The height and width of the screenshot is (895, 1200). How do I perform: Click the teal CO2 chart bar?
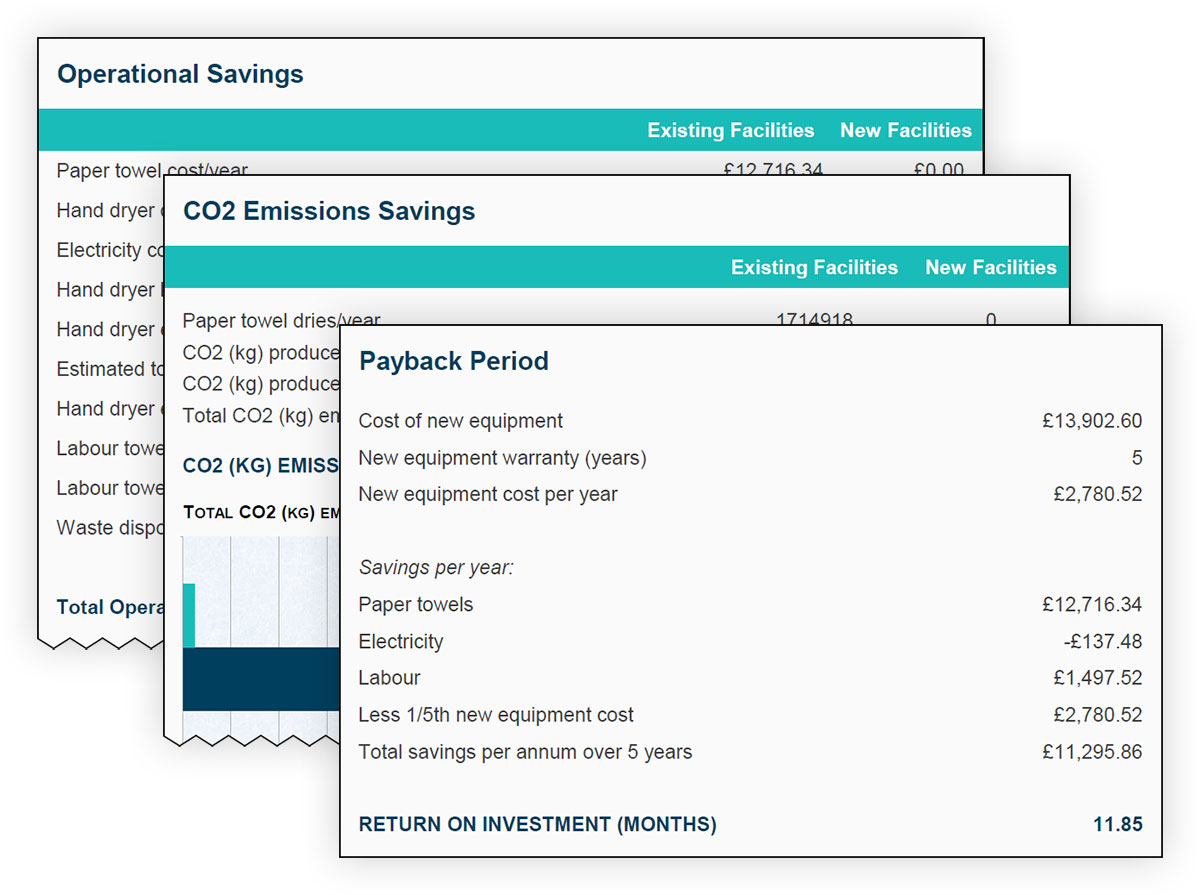coord(189,616)
